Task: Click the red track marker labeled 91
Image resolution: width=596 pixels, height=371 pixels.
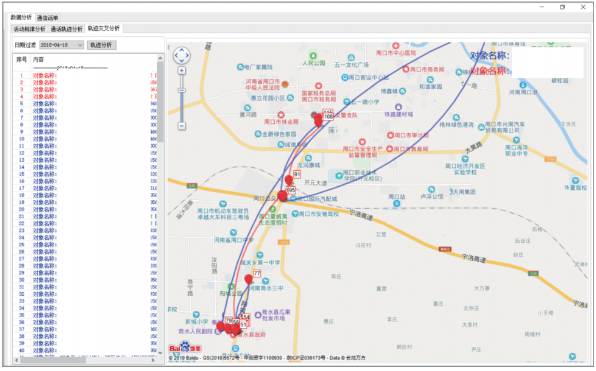Action: tap(289, 180)
